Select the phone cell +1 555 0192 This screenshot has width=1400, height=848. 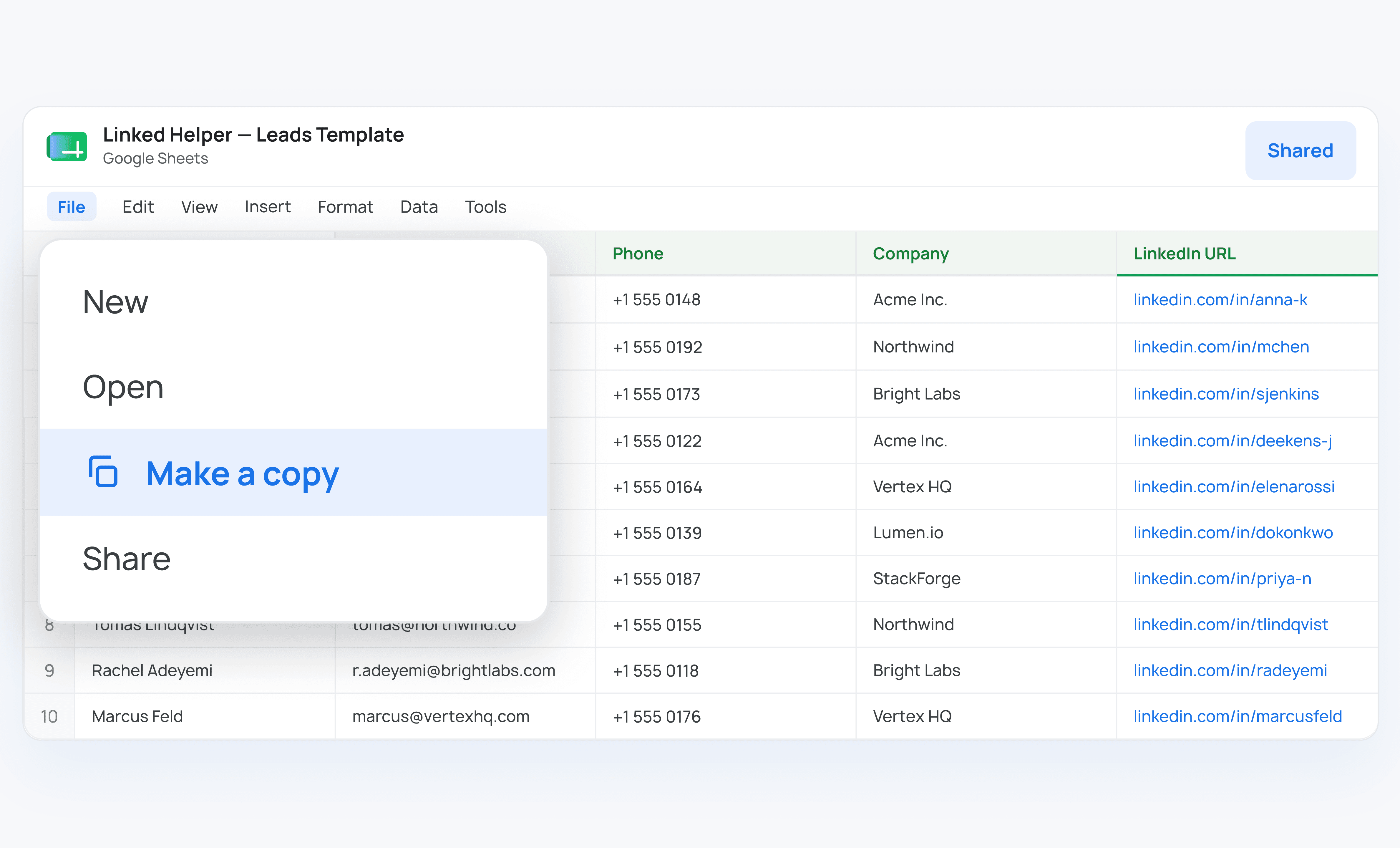(726, 347)
